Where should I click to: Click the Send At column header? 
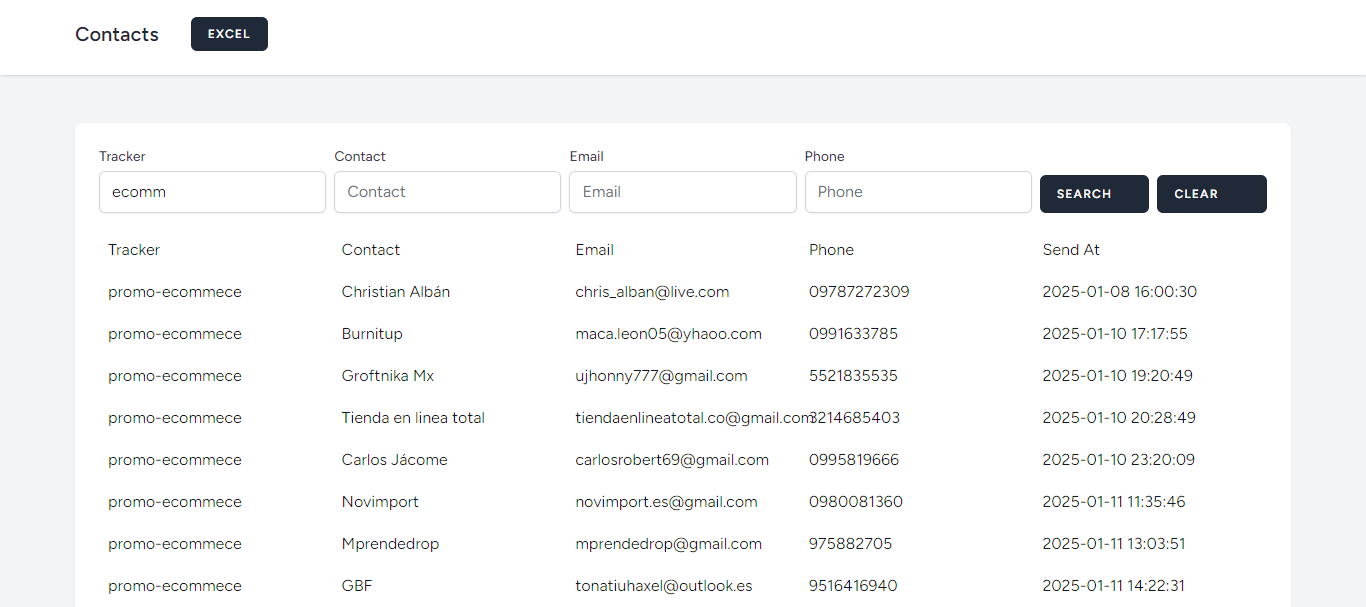[1071, 250]
